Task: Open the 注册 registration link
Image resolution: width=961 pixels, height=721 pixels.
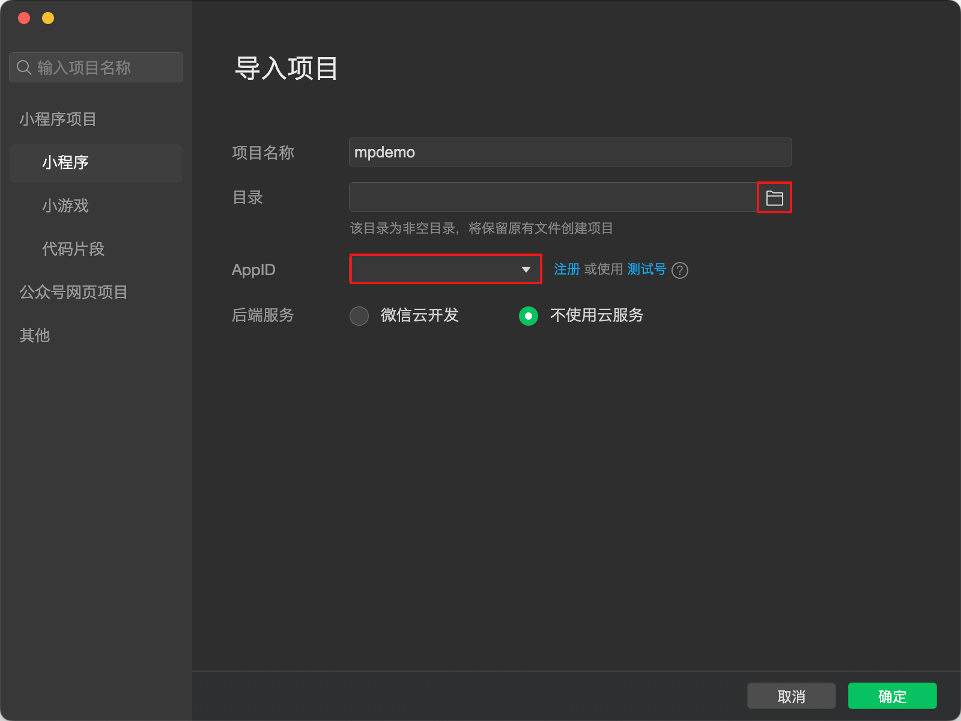Action: point(567,269)
